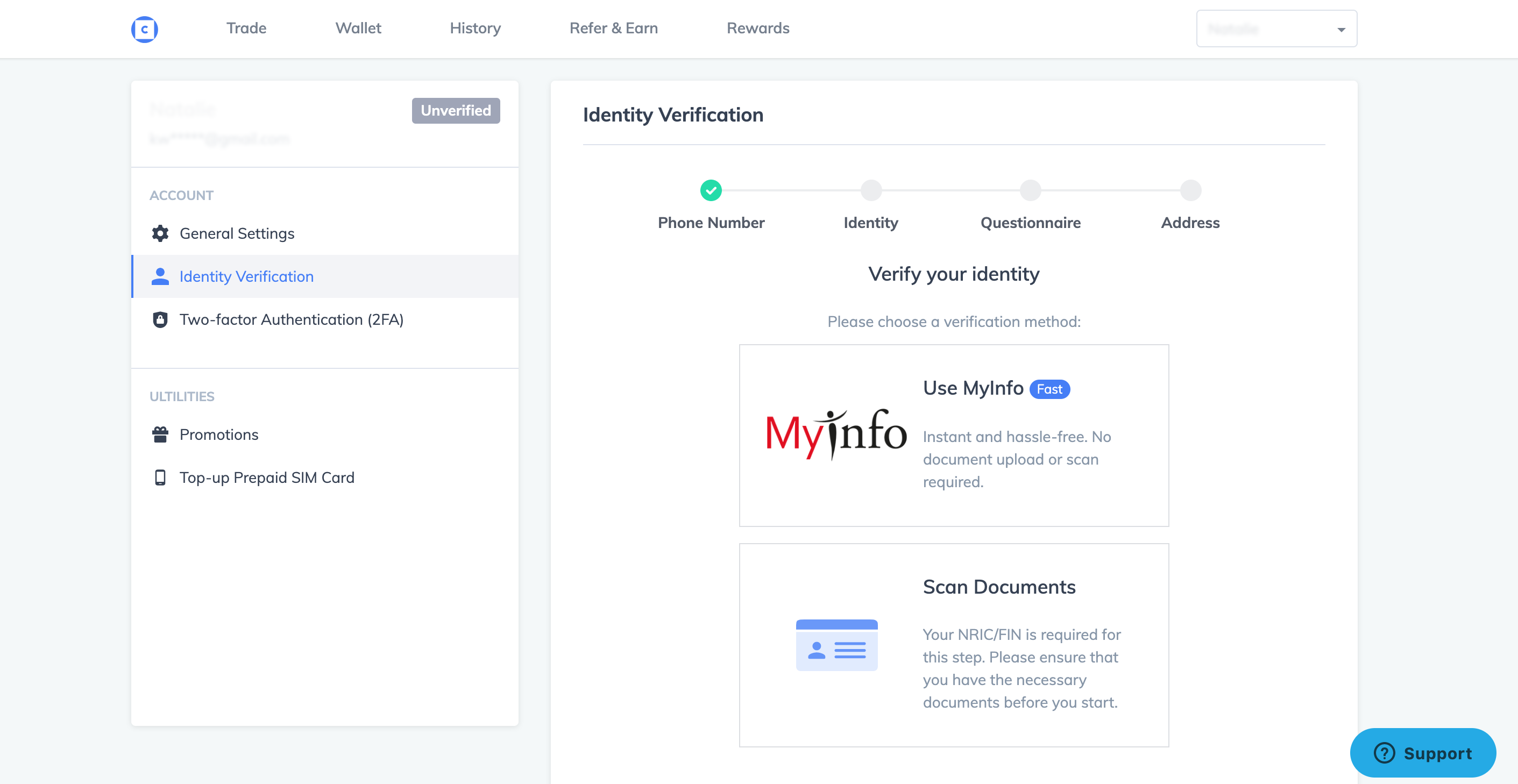Click the General Settings gear icon

[x=160, y=234]
